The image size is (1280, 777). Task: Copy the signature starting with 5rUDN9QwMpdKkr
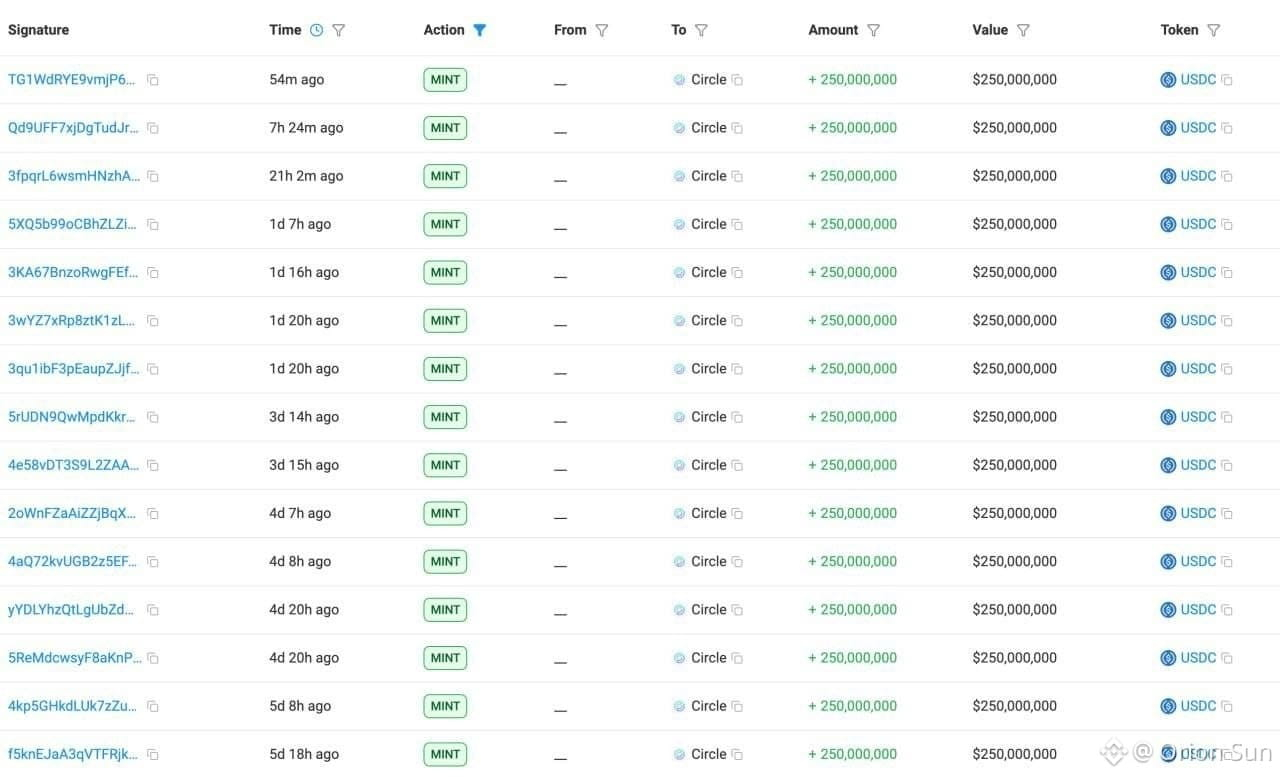(153, 417)
